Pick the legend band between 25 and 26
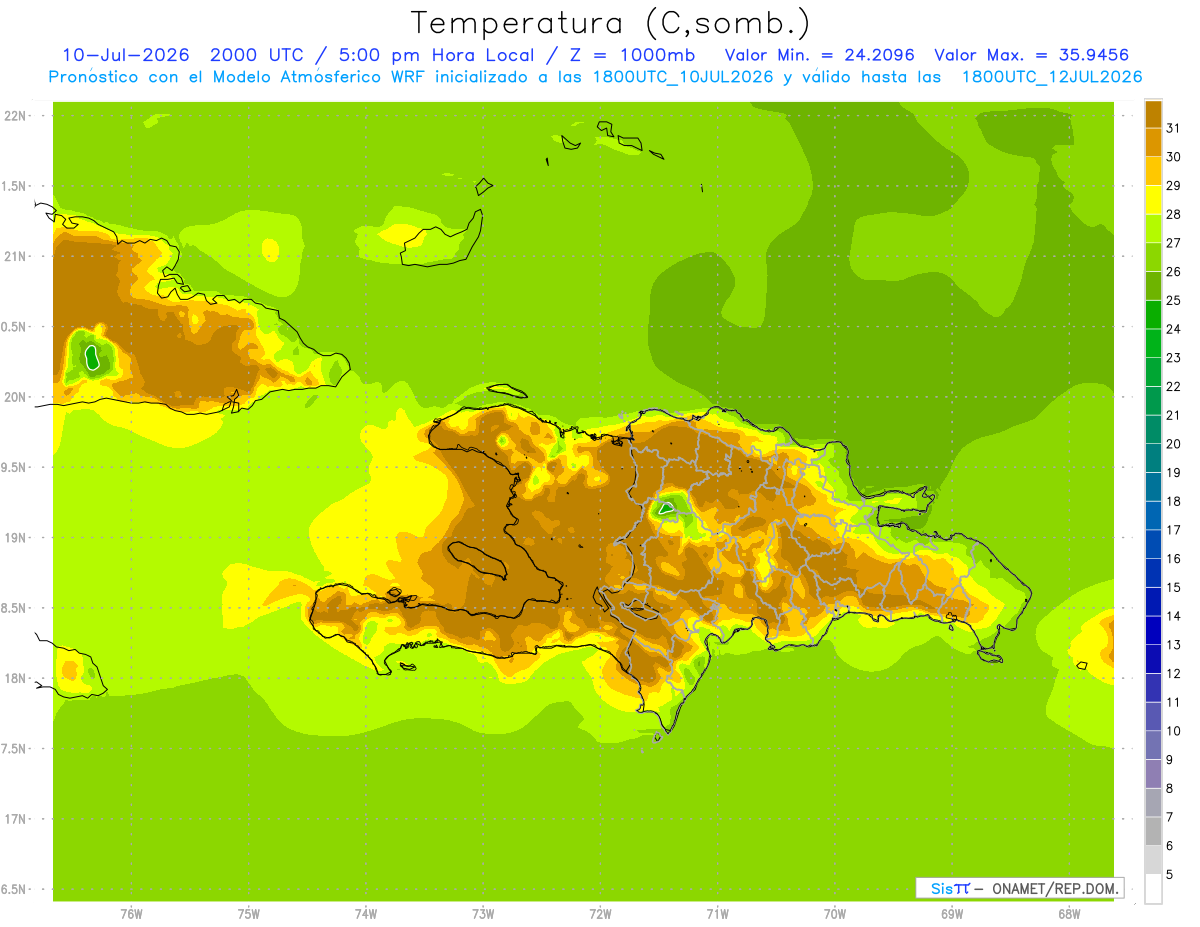This screenshot has width=1200, height=927. (x=1153, y=285)
